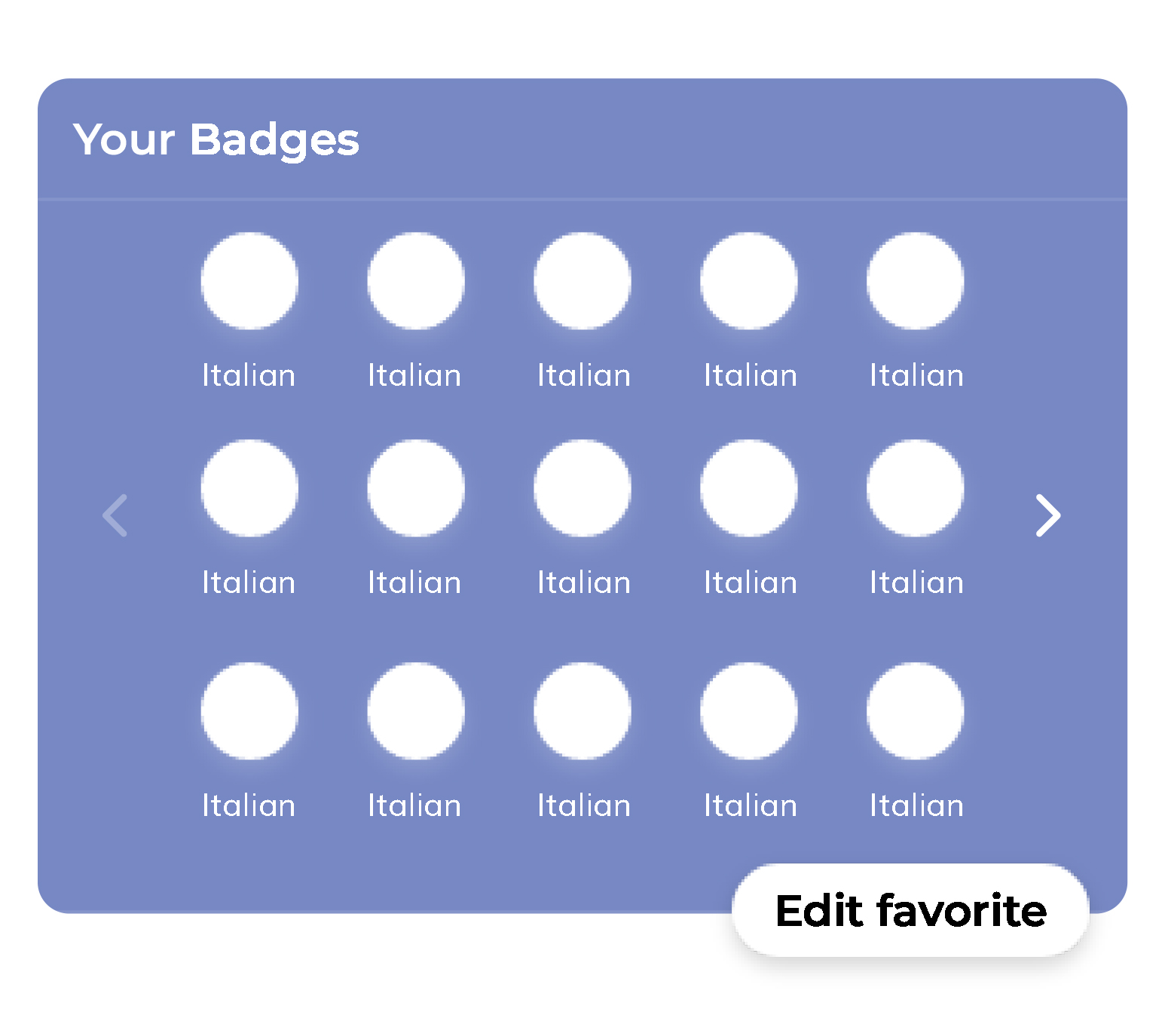Screen dimensions: 1162x1036
Task: Go to previous badges page arrow
Action: (115, 515)
